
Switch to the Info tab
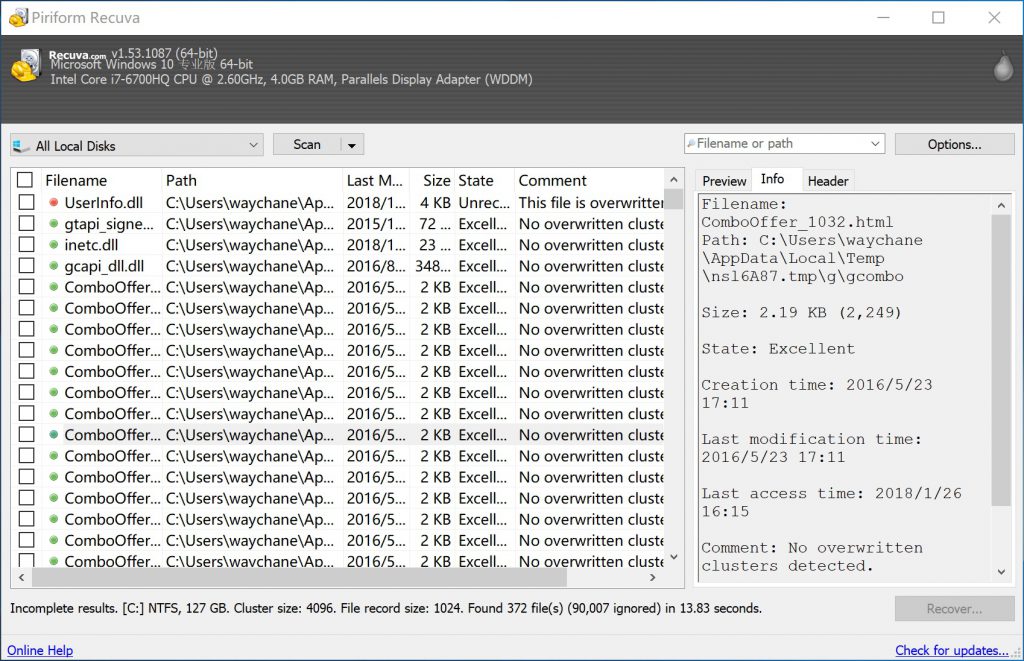773,179
